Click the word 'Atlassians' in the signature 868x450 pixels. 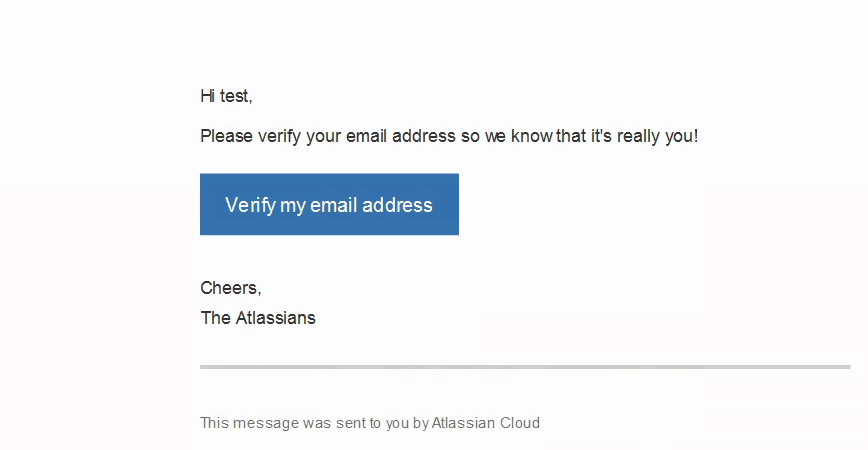click(276, 318)
